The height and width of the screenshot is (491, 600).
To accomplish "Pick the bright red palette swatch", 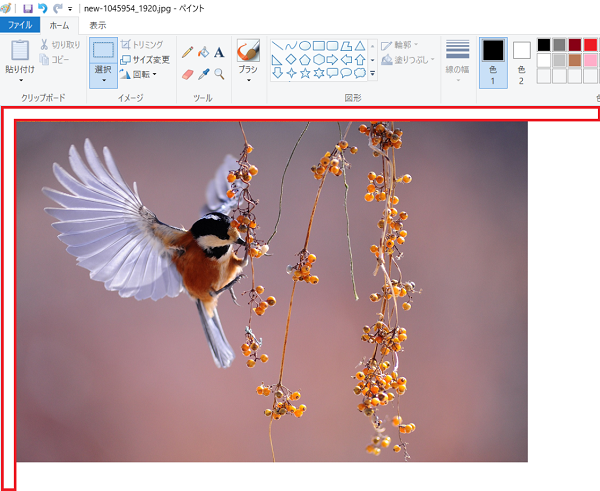I will [590, 45].
